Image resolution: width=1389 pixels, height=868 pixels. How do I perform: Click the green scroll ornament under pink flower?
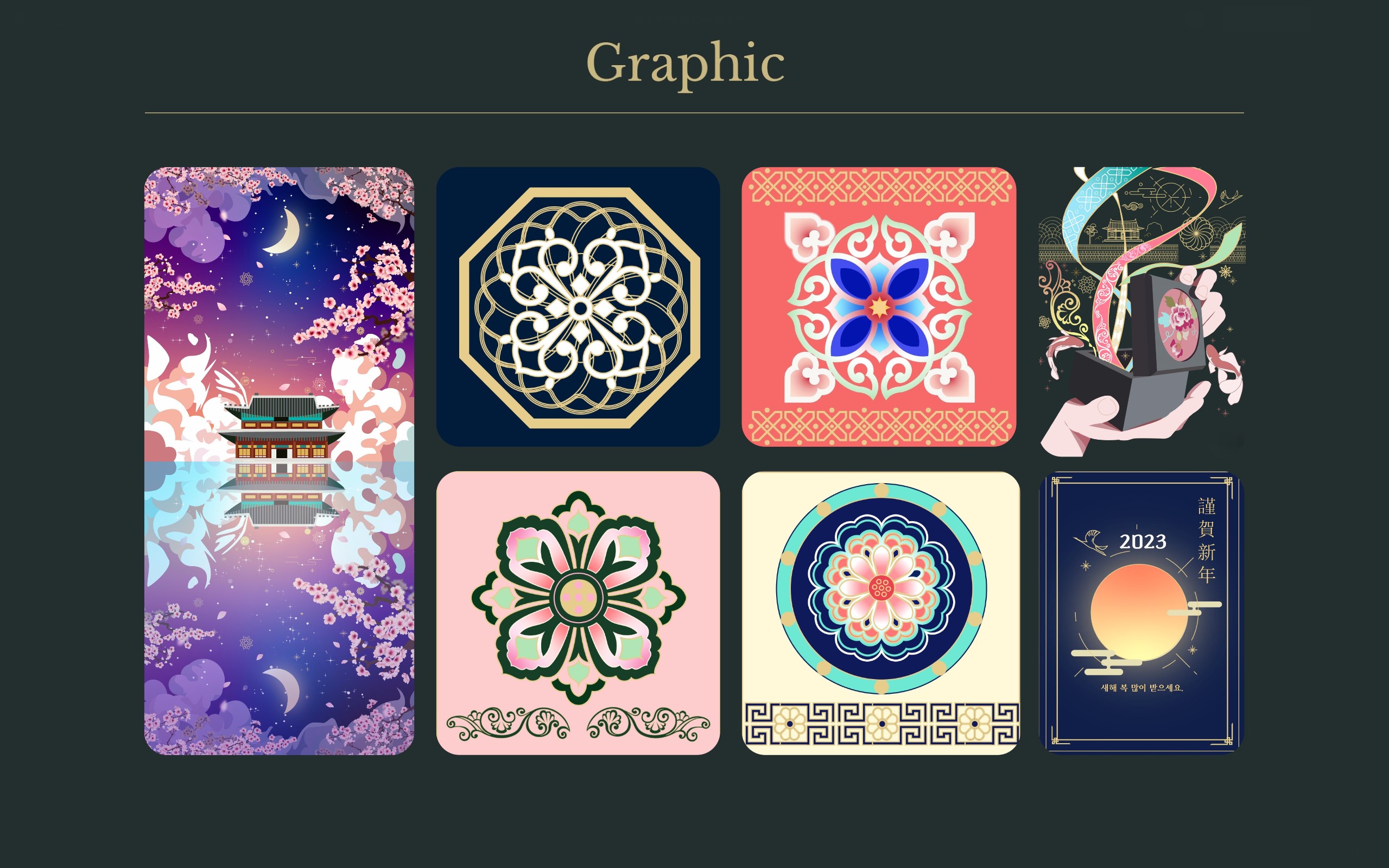578,723
